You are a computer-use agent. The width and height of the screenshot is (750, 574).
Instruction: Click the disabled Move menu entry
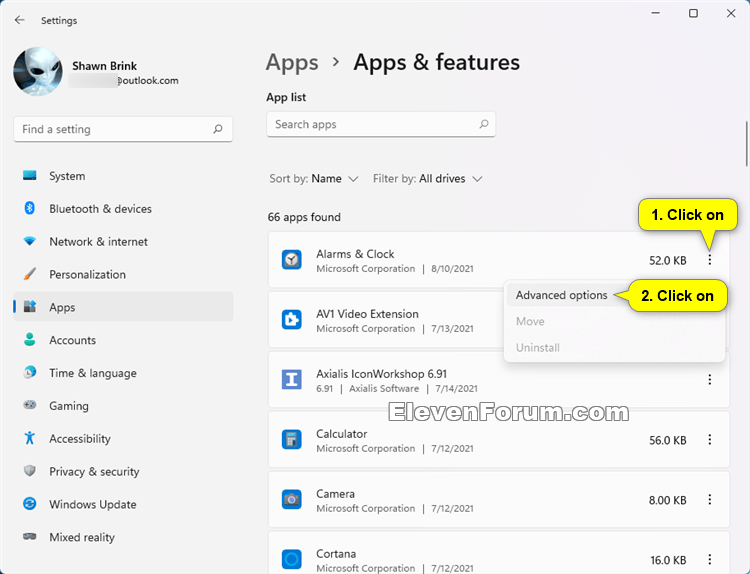(530, 321)
